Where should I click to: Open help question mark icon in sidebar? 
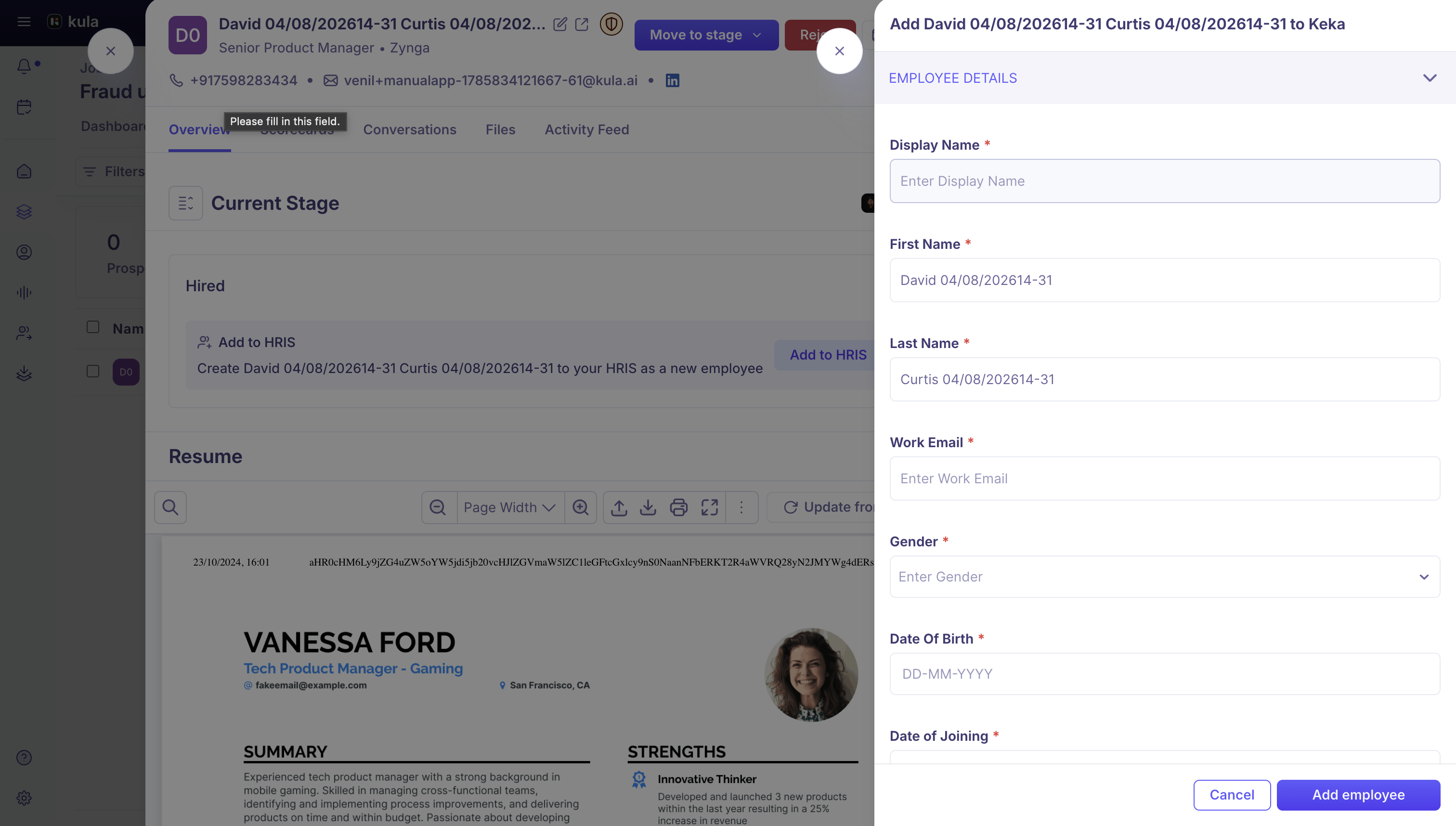point(24,757)
